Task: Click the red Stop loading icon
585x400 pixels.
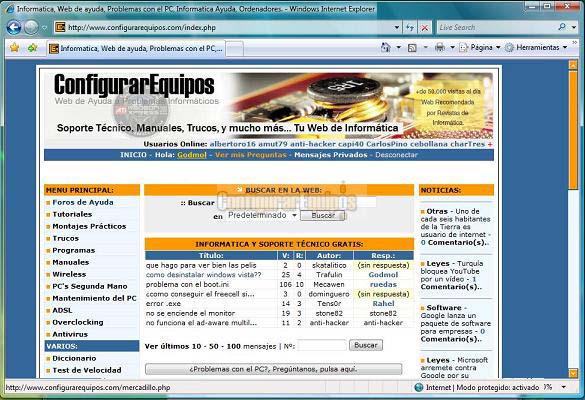Action: click(425, 28)
